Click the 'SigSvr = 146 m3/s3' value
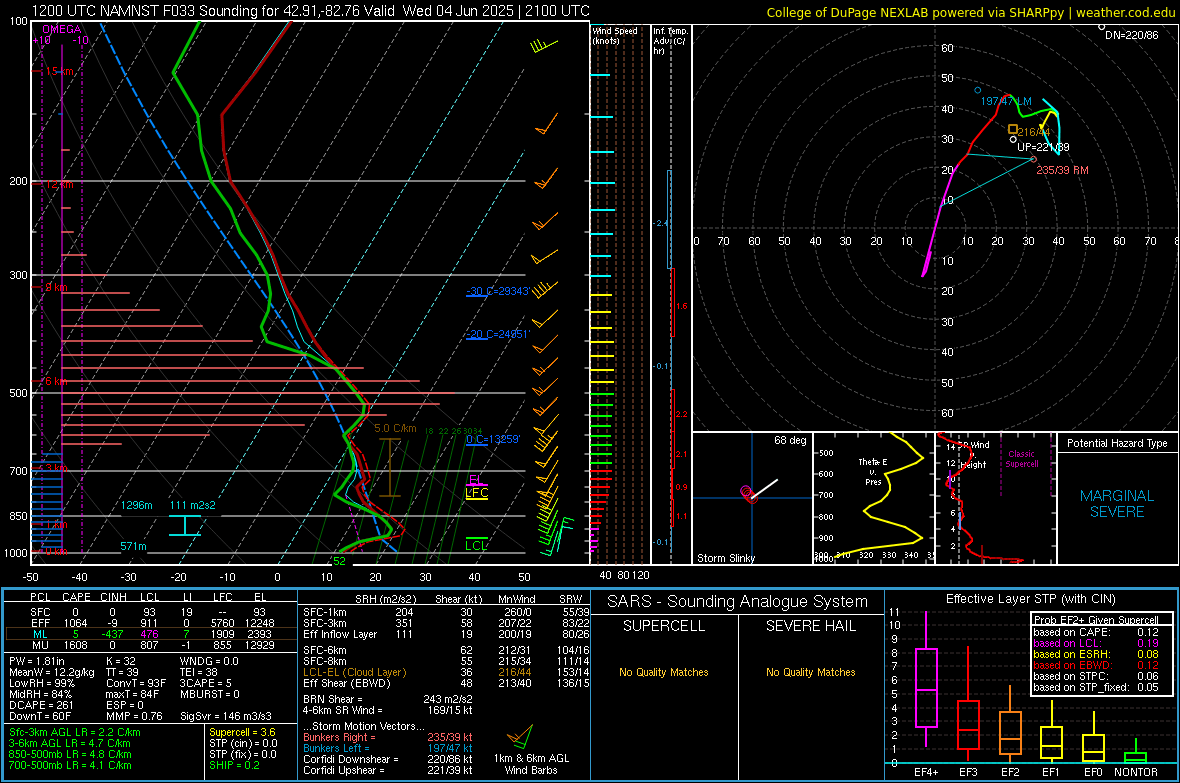Screen dimensions: 1180x783 [226, 716]
